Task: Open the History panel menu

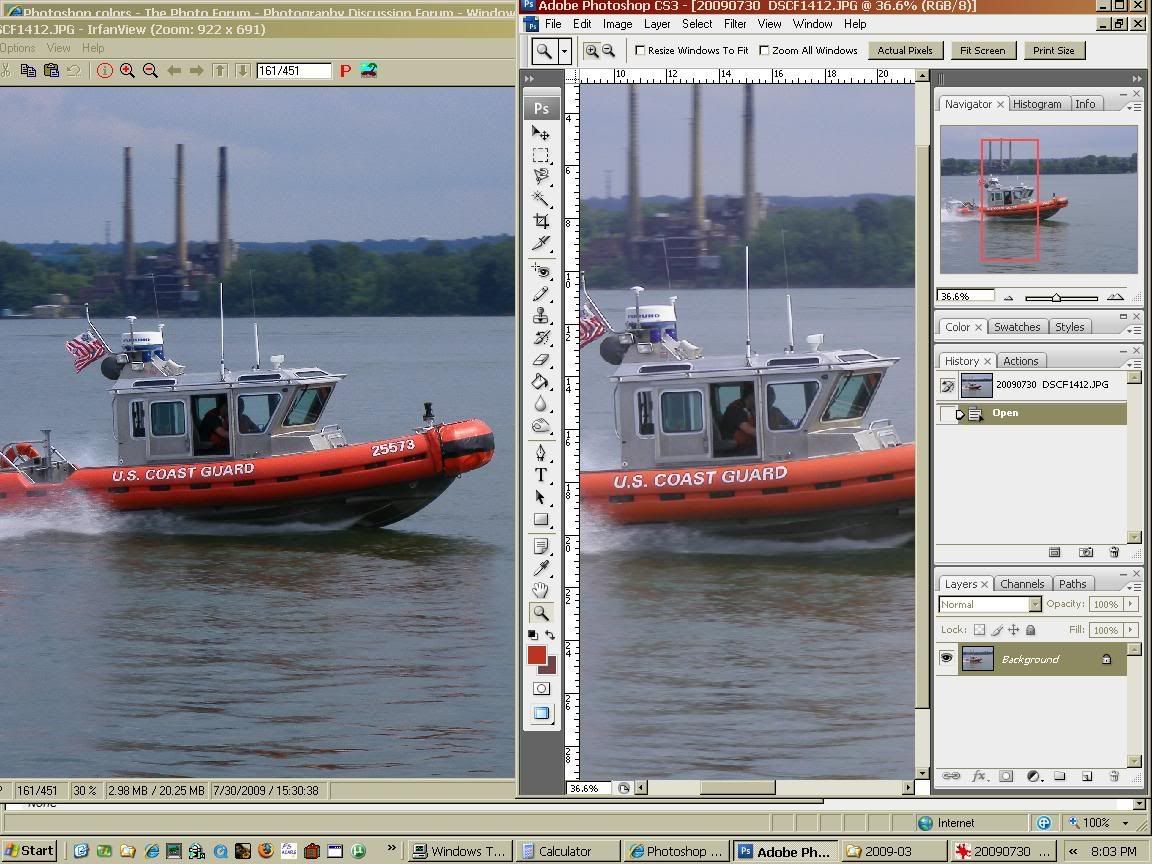Action: (1134, 364)
